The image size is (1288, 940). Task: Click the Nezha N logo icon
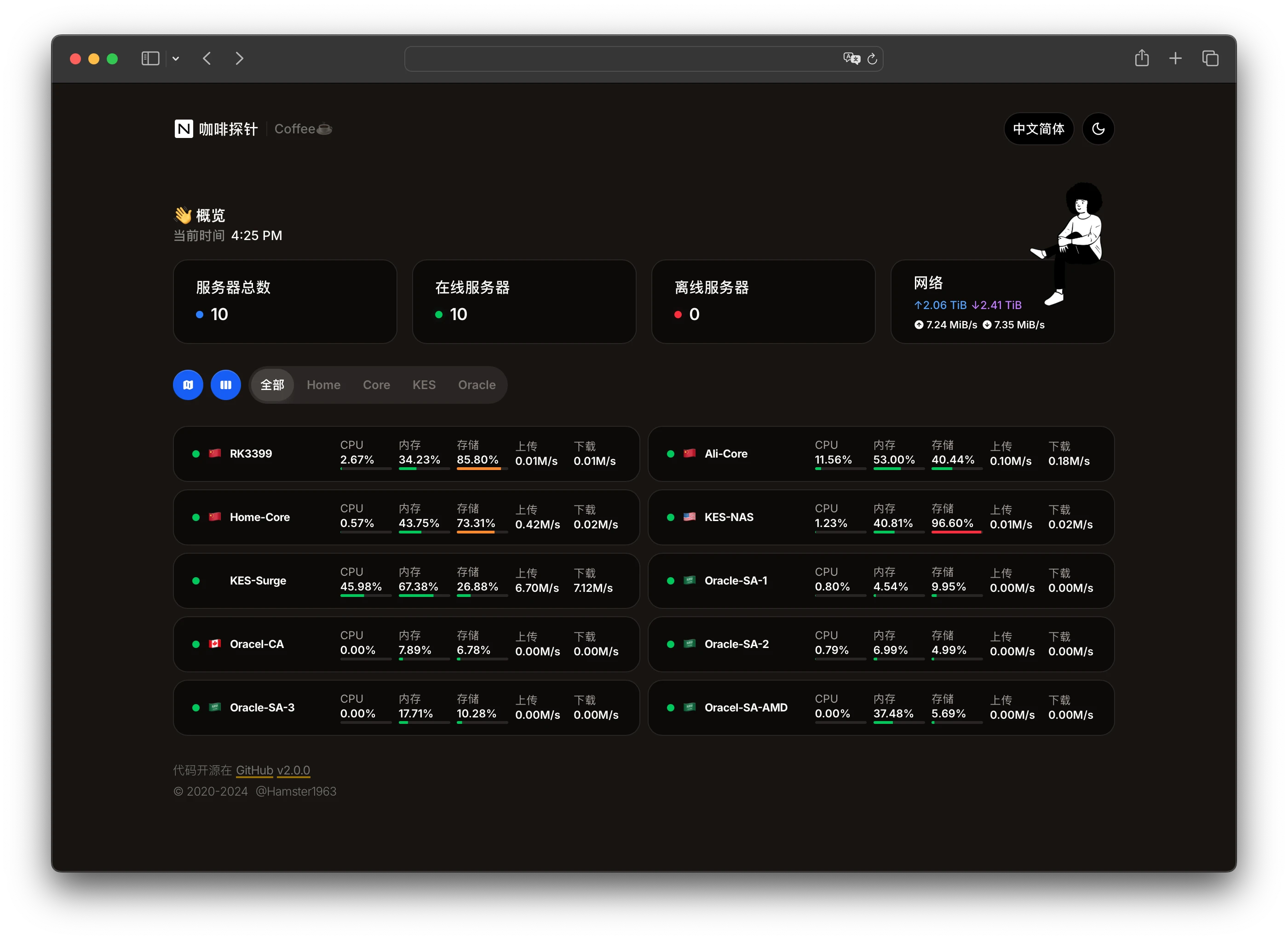[183, 129]
